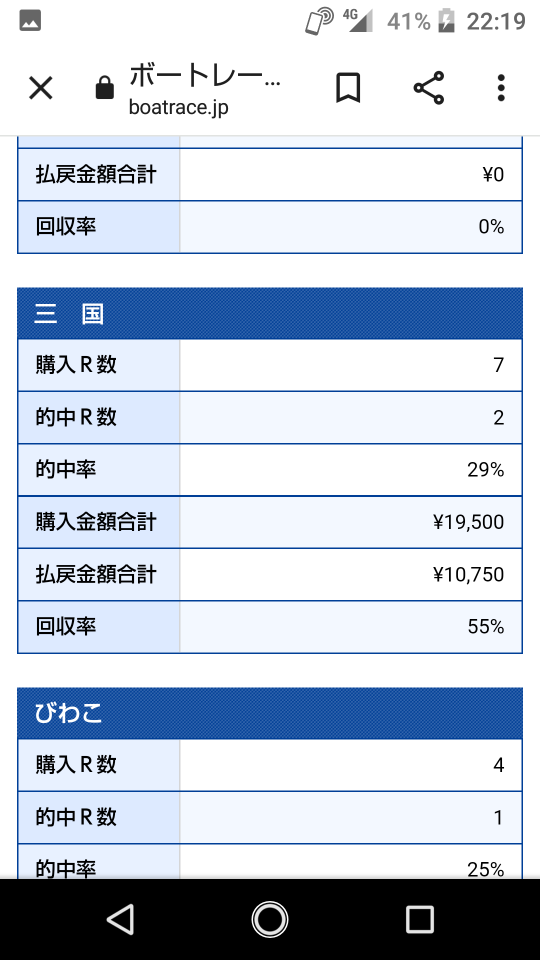Select the 三国 section header

pos(269,313)
